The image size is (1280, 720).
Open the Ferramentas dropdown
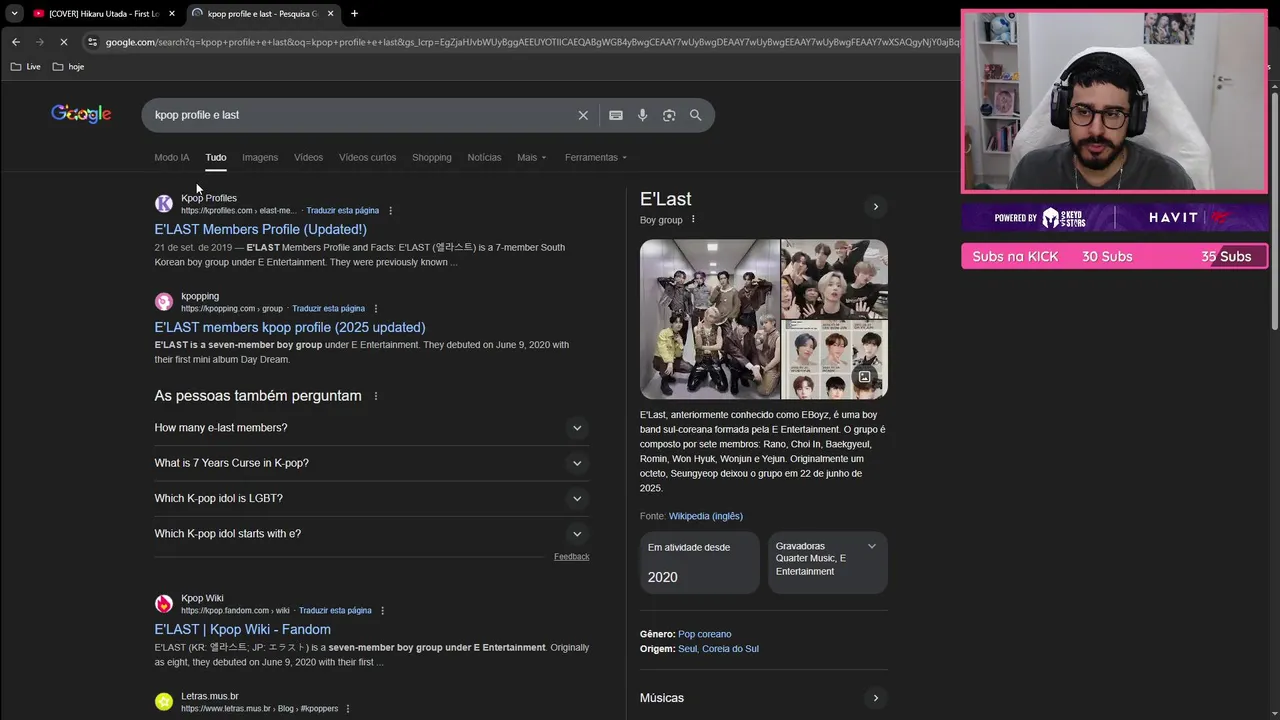(x=596, y=158)
